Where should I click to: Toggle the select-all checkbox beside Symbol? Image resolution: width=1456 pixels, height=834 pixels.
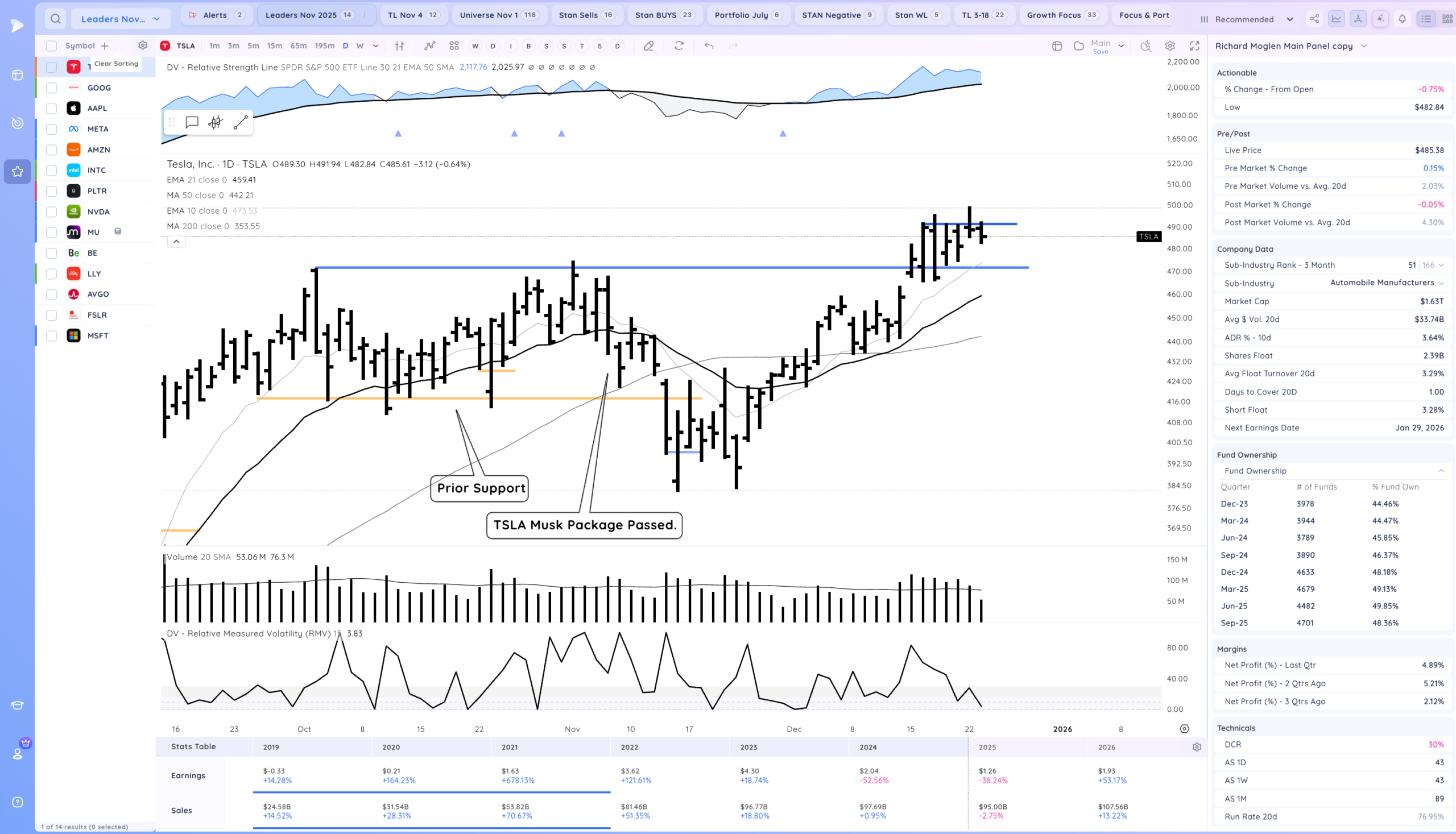tap(52, 46)
